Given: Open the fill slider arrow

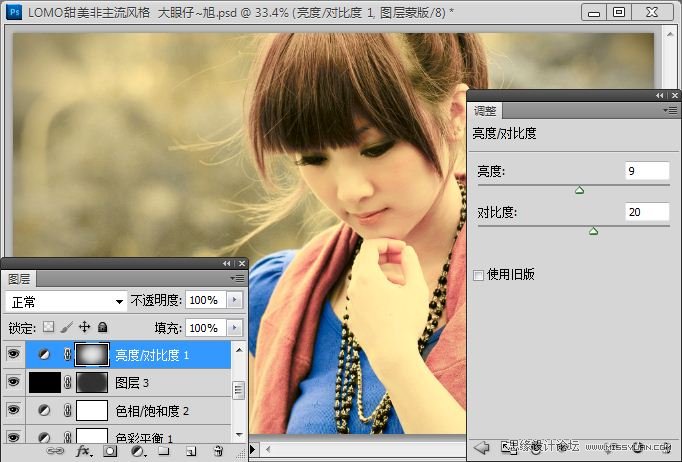Looking at the screenshot, I should [x=234, y=328].
